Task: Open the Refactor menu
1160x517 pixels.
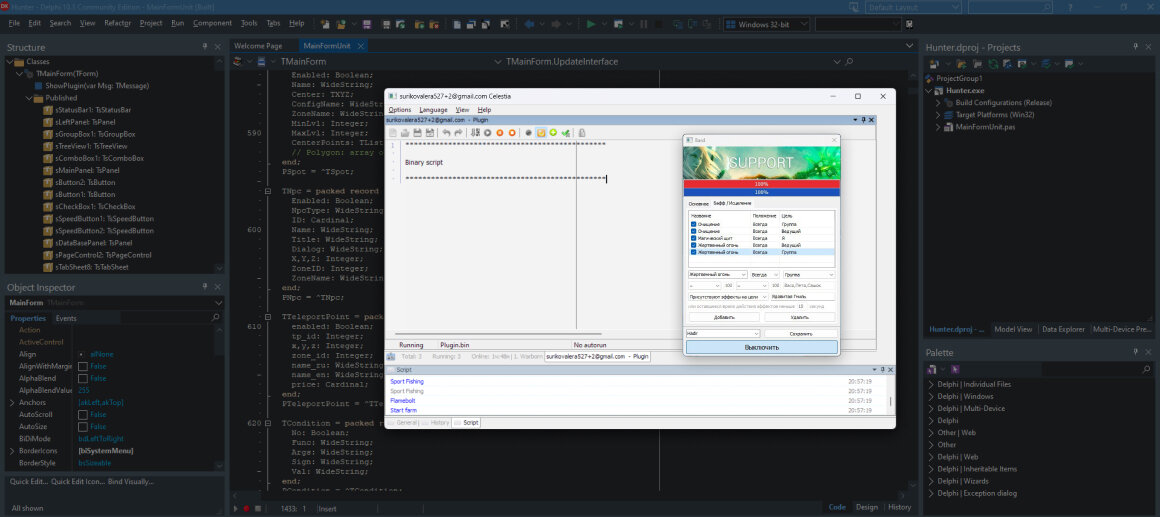Action: [x=117, y=23]
